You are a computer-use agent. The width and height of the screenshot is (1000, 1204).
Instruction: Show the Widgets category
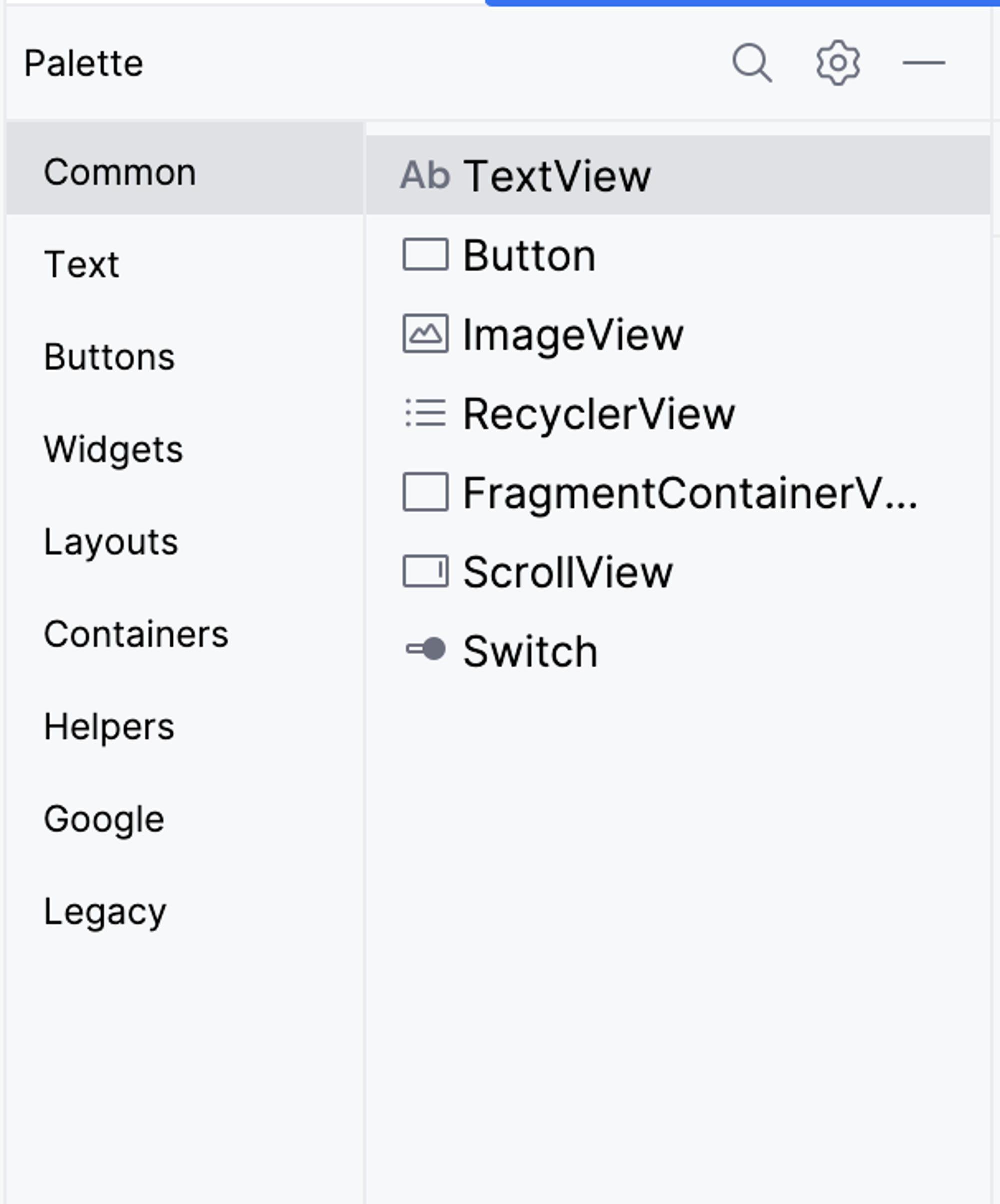coord(113,449)
